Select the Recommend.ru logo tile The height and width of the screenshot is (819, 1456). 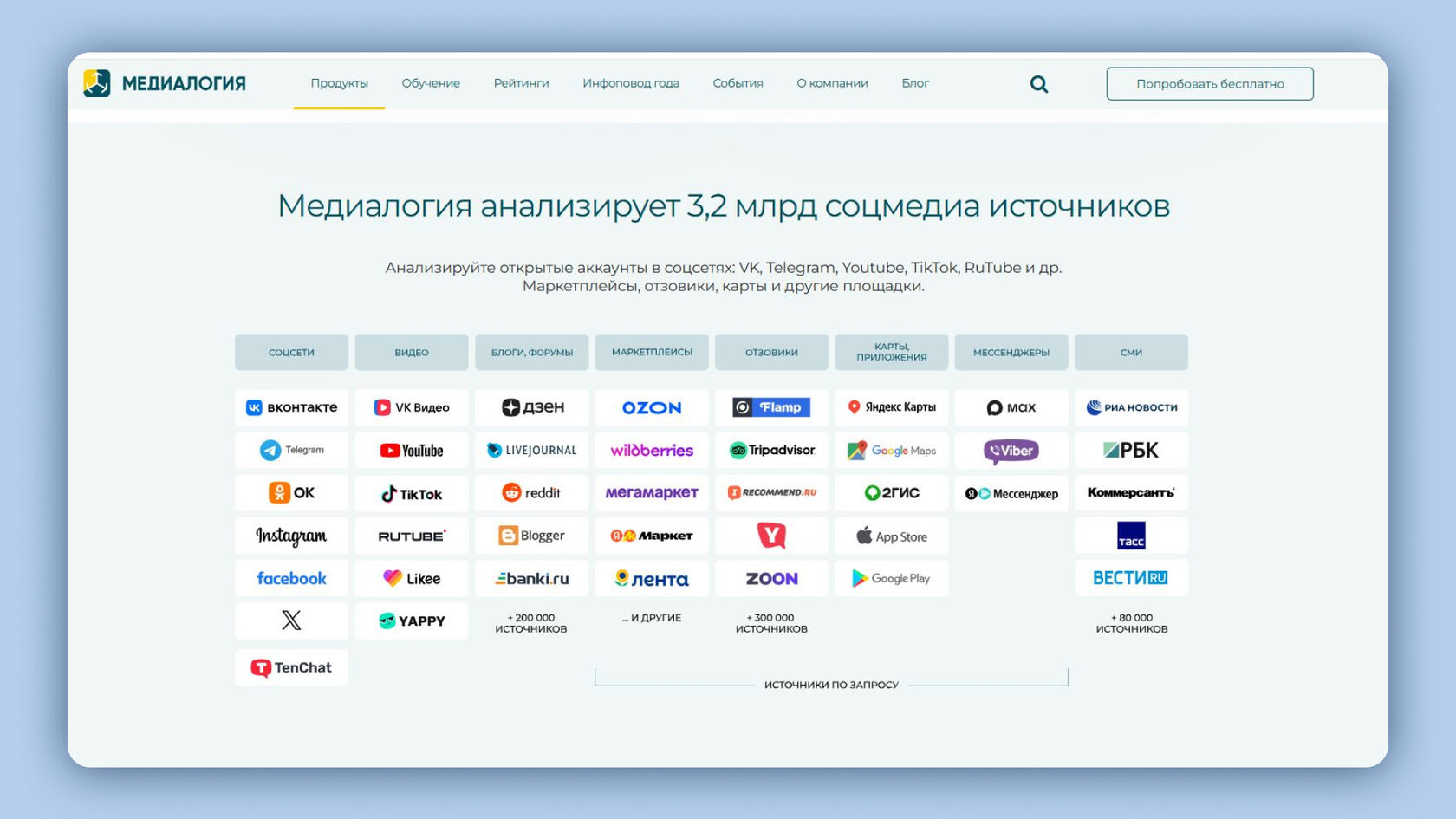(x=771, y=492)
